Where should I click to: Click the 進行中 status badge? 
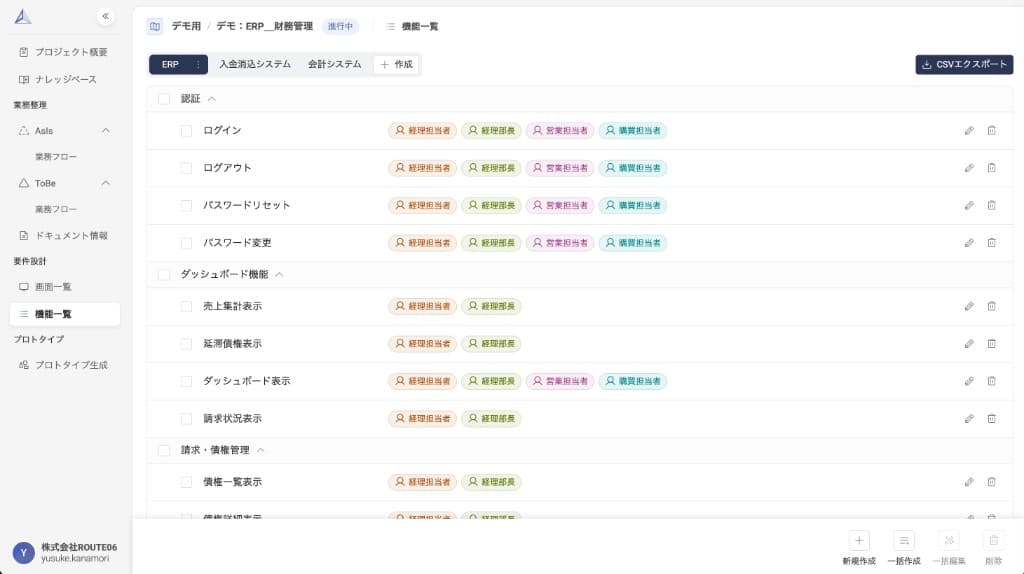340,26
